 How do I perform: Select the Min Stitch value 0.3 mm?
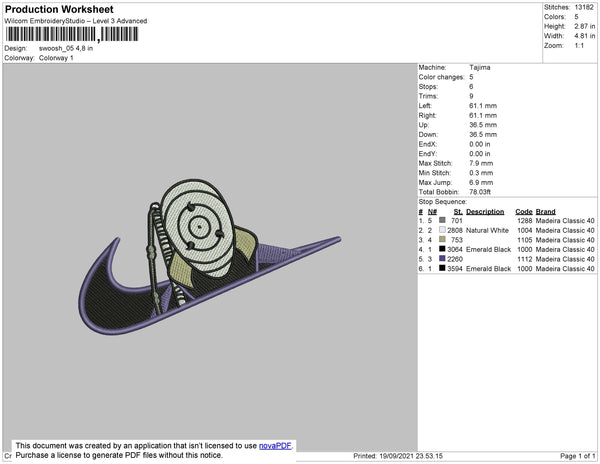(481, 173)
